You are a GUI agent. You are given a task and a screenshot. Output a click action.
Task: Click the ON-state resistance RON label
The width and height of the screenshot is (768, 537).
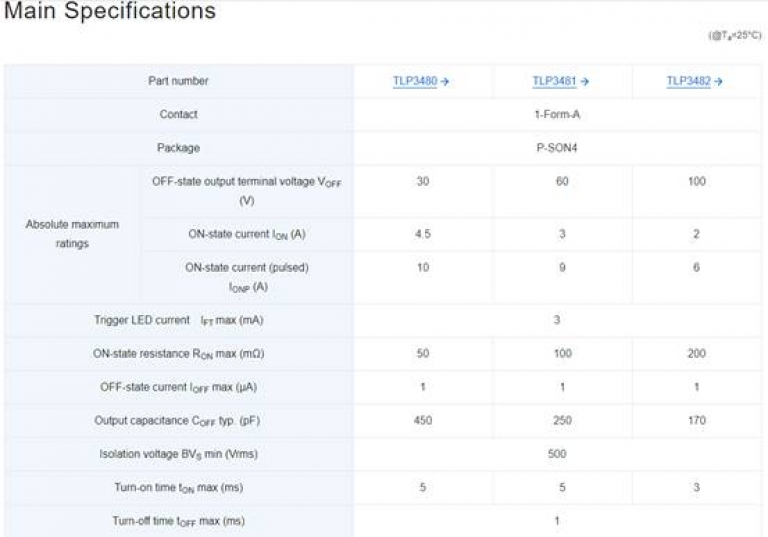(178, 354)
